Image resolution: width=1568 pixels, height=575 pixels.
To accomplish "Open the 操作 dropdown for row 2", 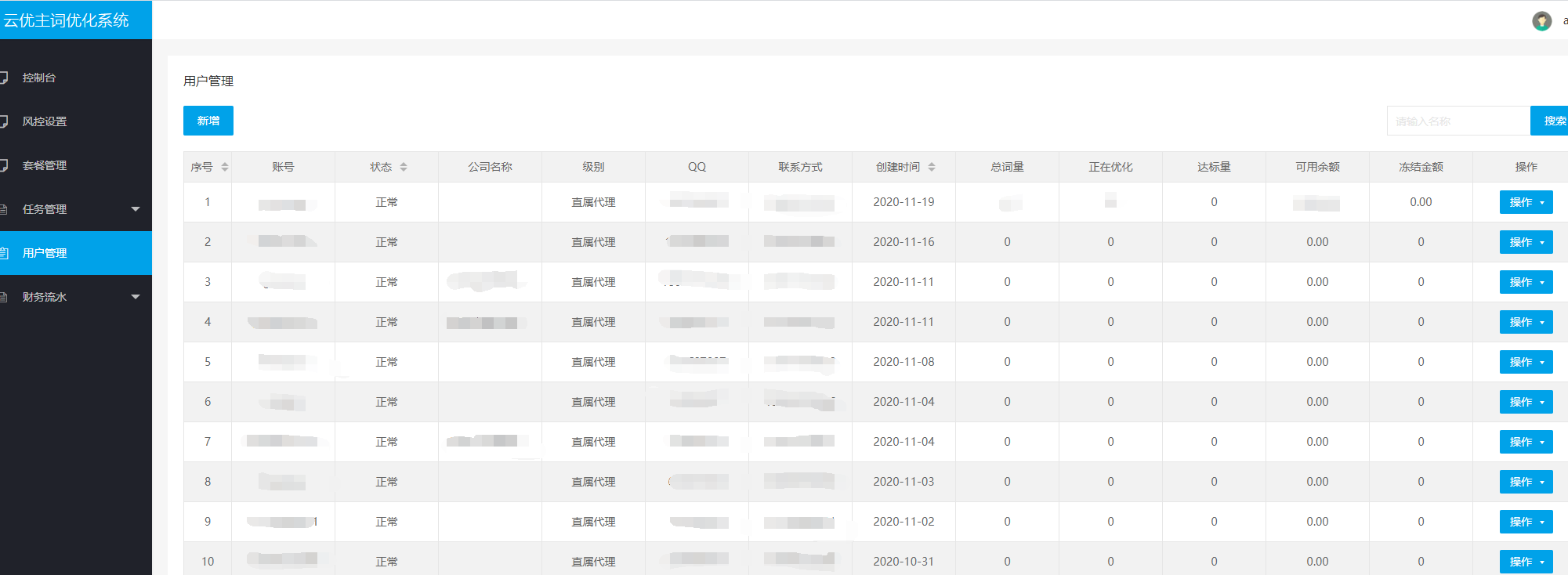I will (x=1526, y=242).
